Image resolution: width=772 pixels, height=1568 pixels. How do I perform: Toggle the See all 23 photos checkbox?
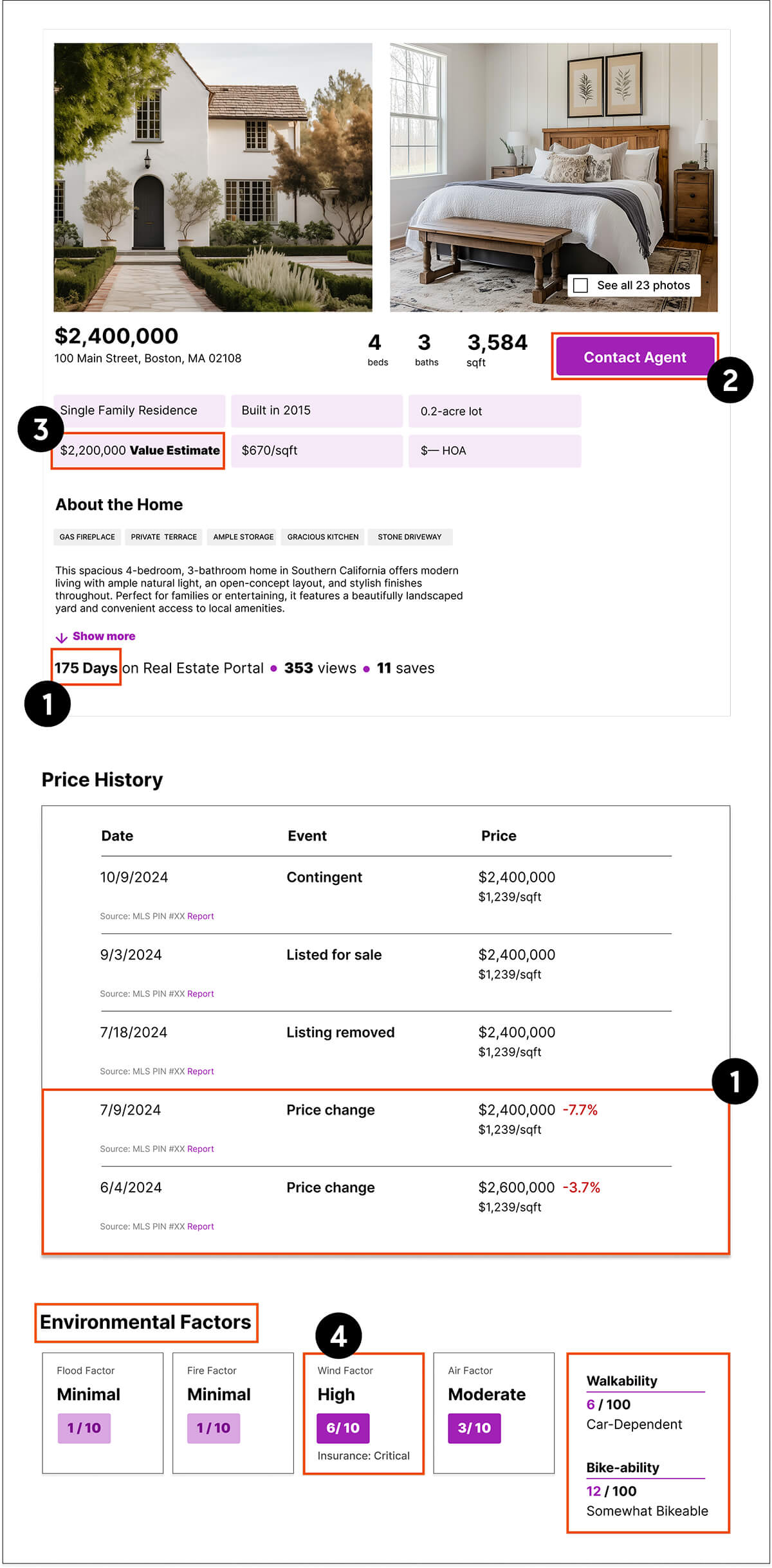(x=580, y=285)
